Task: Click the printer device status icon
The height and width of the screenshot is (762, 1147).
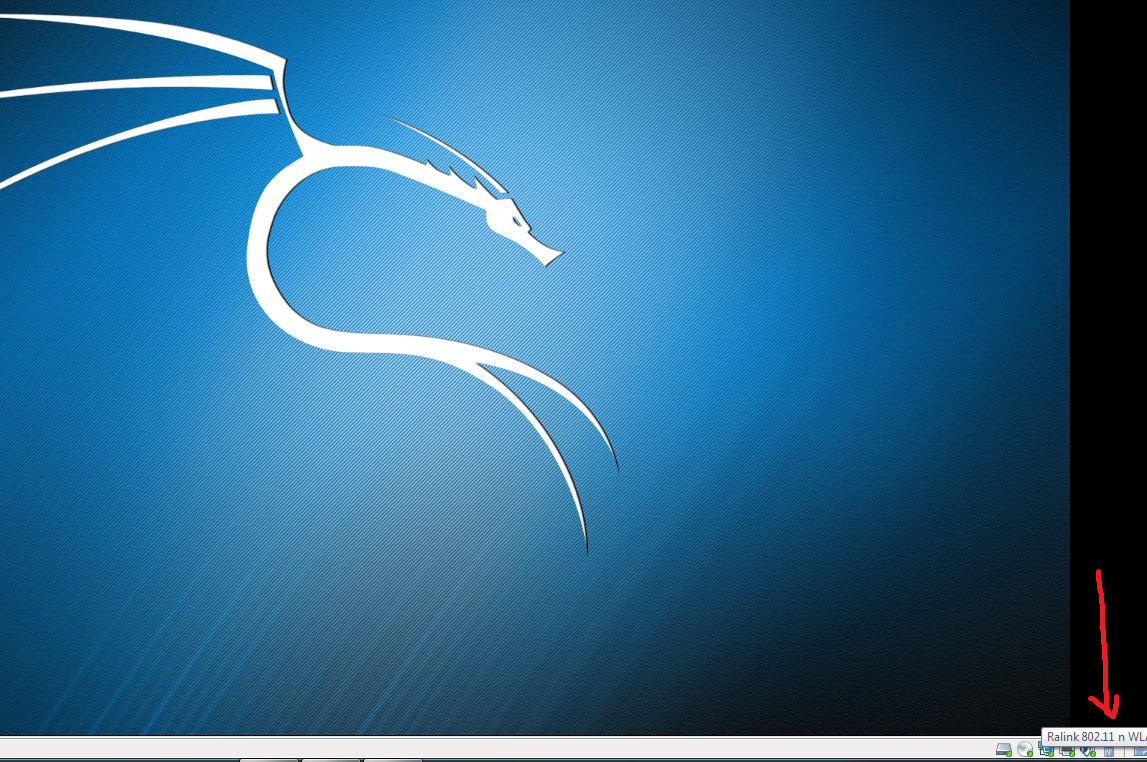Action: (1067, 752)
